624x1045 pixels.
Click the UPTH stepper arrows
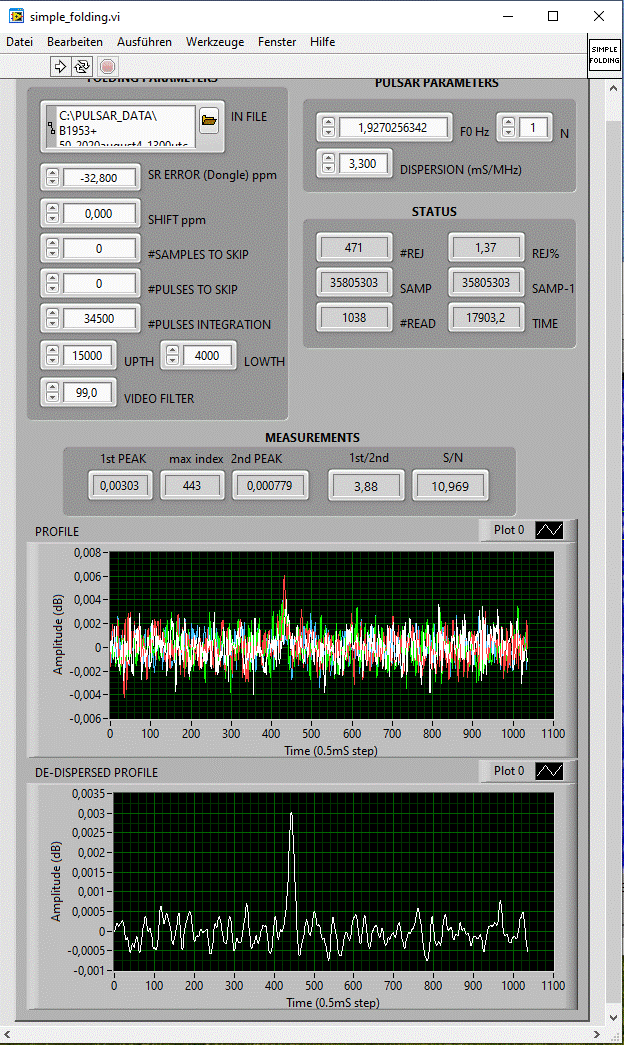[x=53, y=355]
